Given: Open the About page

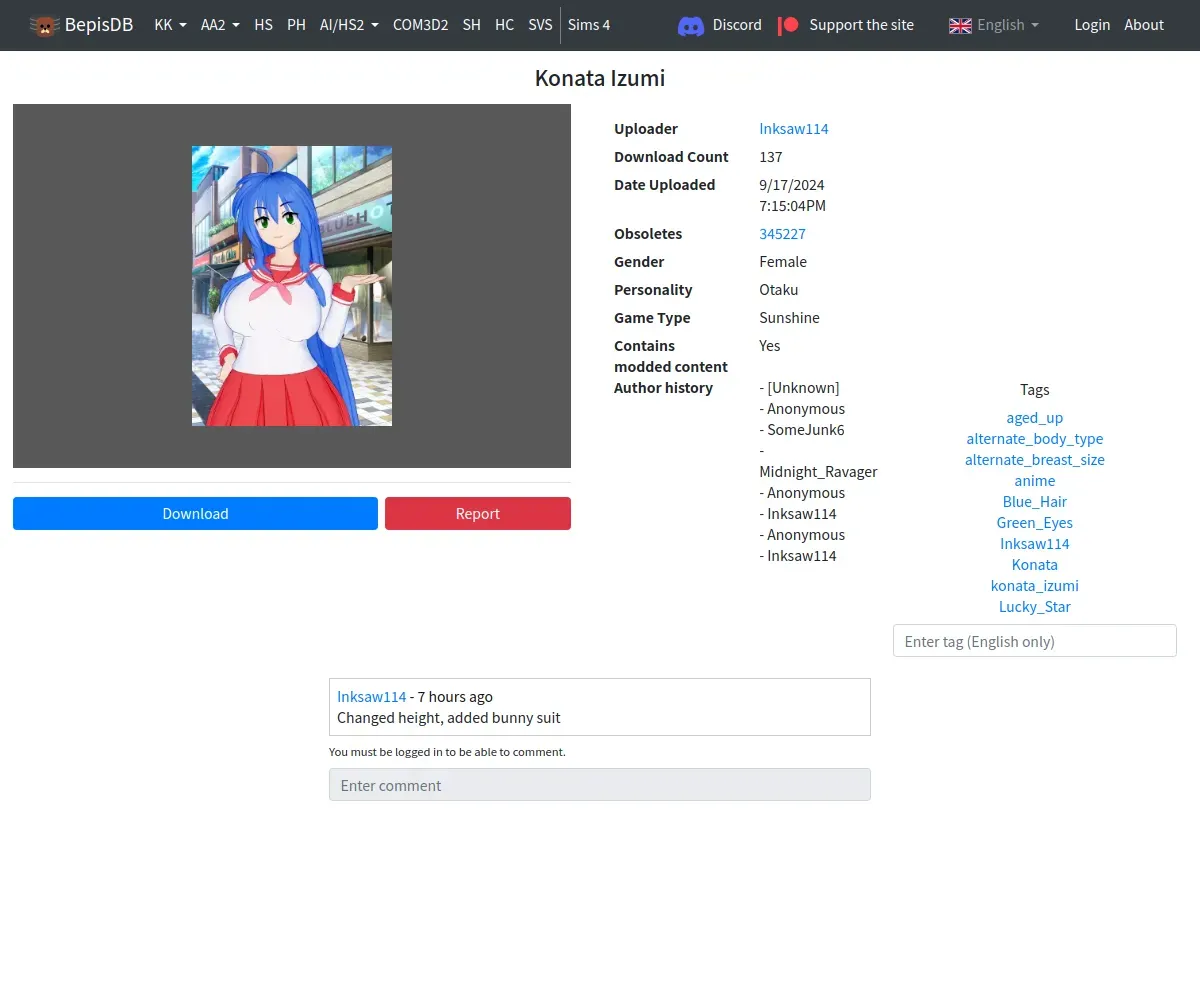Looking at the screenshot, I should click(1144, 25).
